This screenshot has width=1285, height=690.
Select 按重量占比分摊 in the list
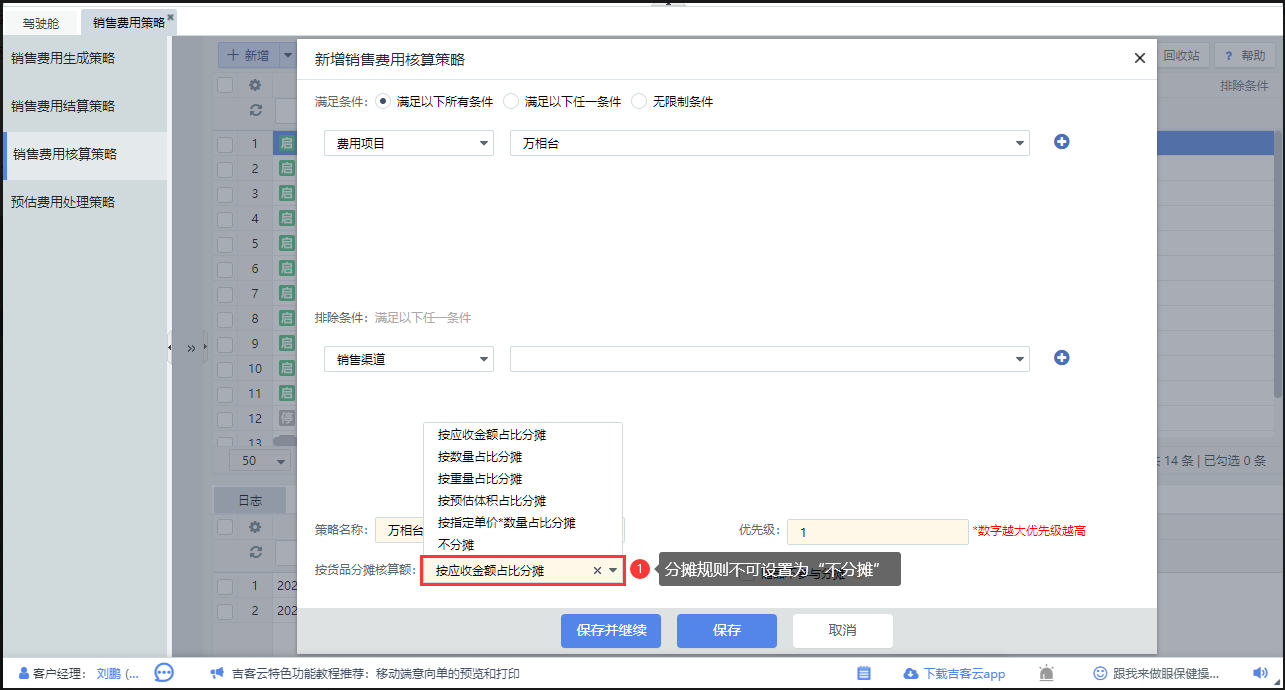pyautogui.click(x=480, y=479)
